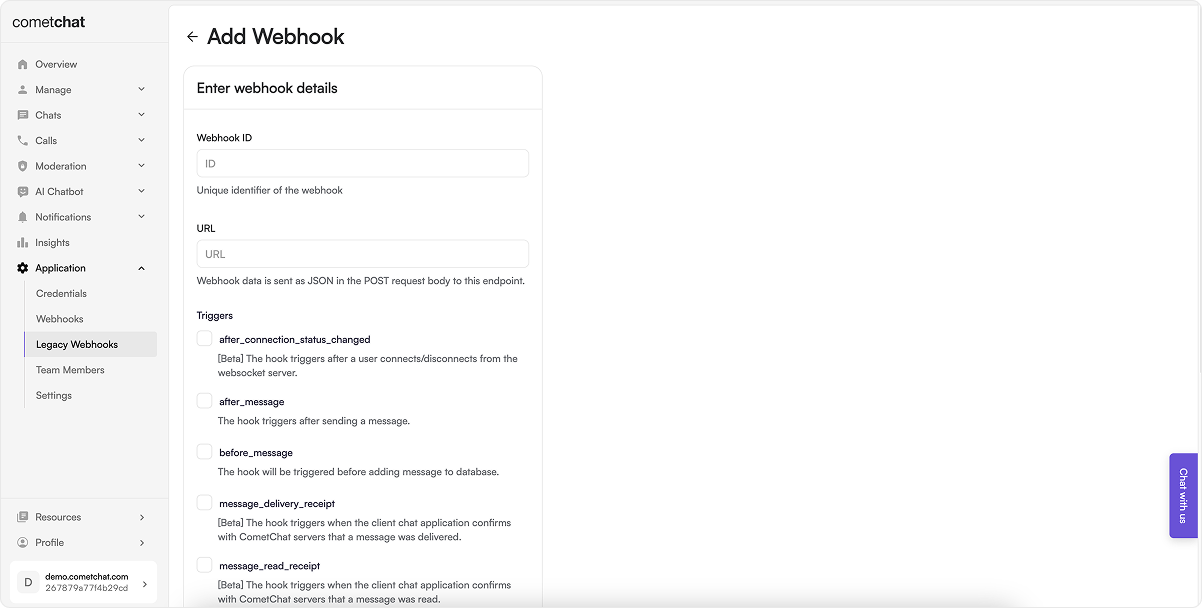
Task: Check the after_message trigger box
Action: click(205, 401)
